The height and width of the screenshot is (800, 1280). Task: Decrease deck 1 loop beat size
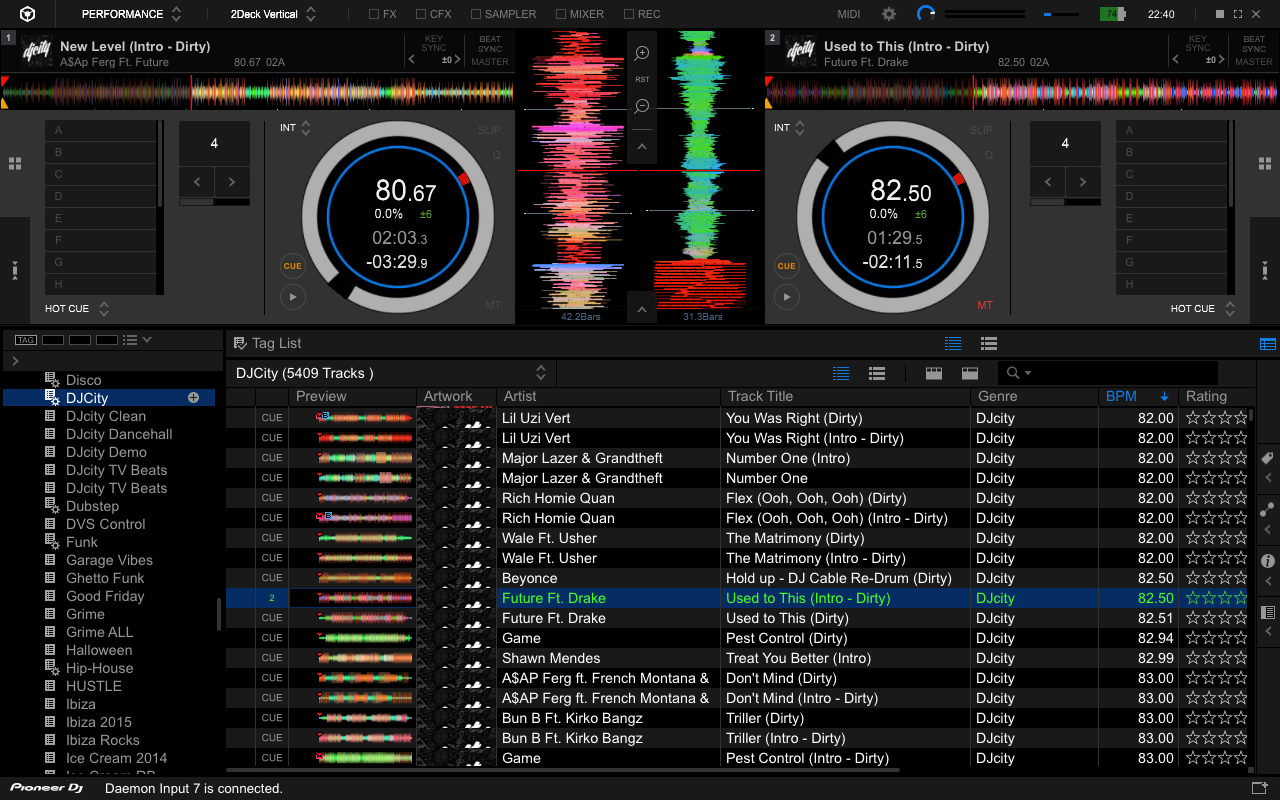click(197, 182)
